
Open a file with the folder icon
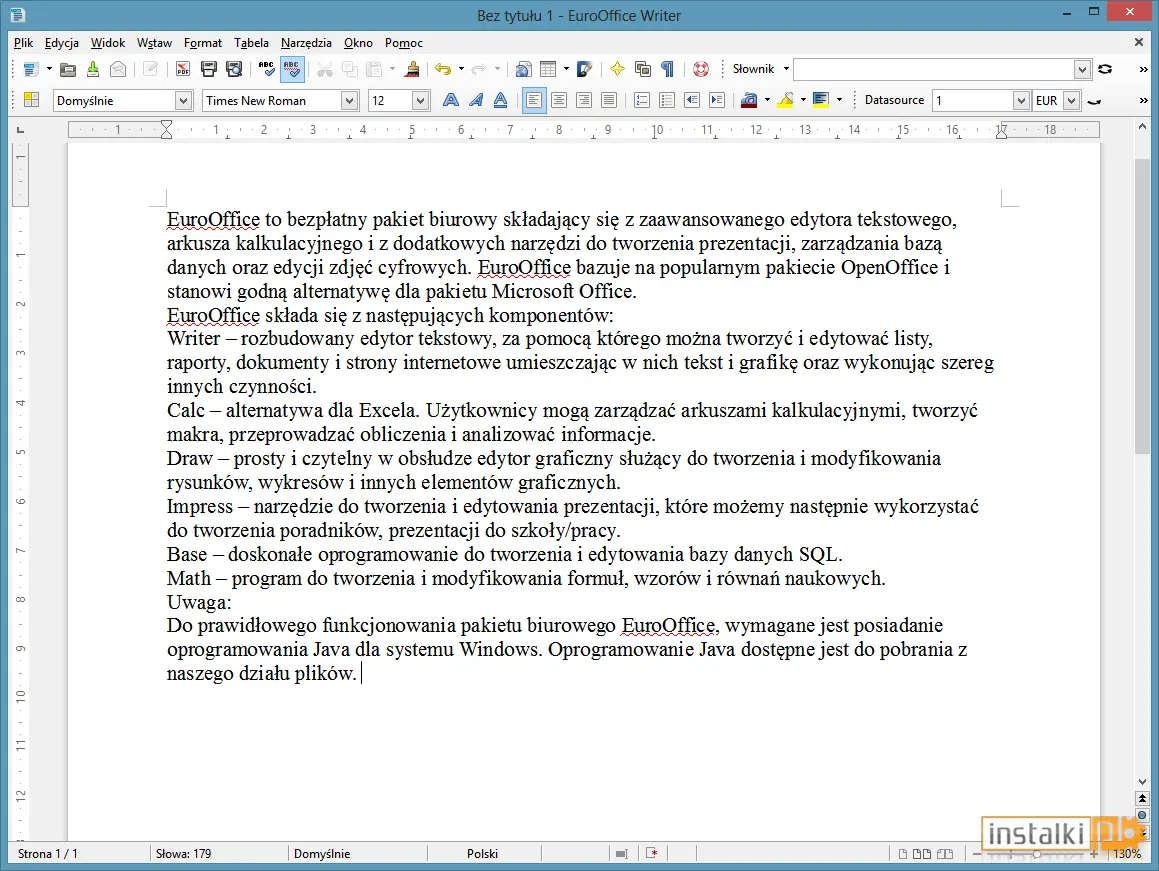click(x=67, y=69)
